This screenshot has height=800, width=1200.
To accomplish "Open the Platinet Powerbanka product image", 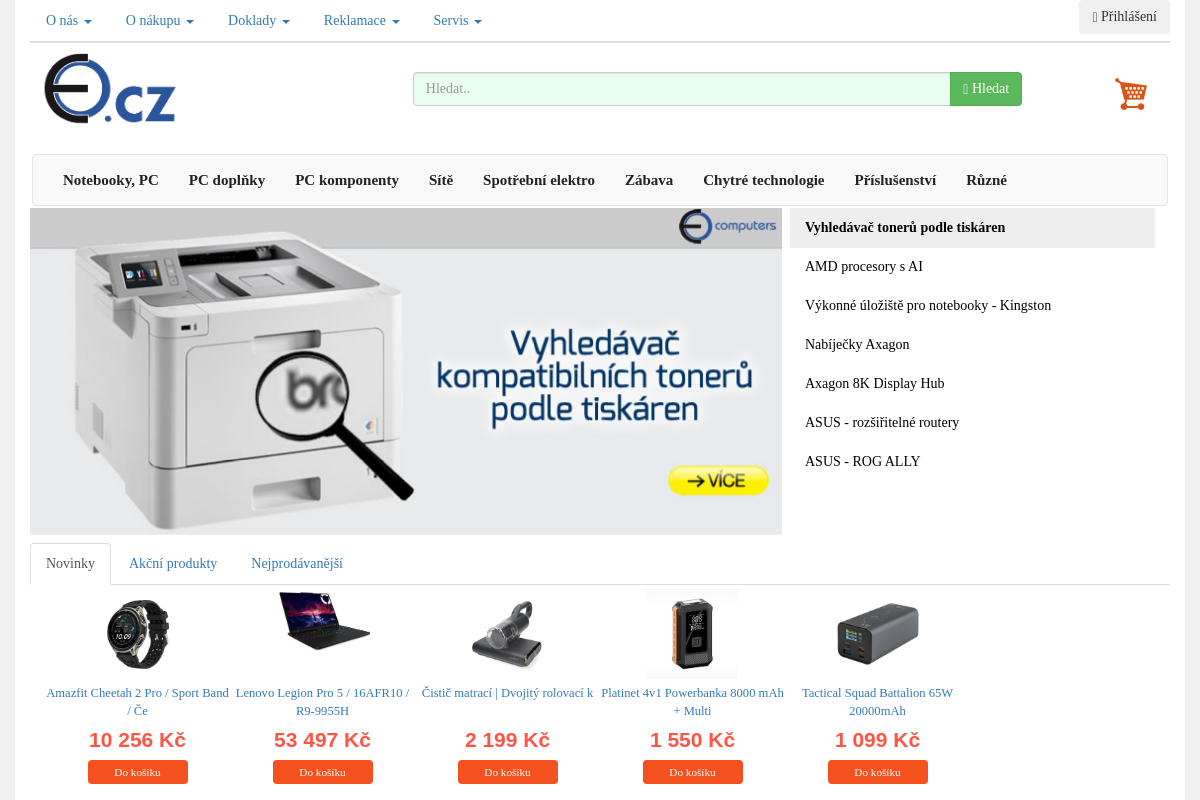I will click(x=692, y=634).
